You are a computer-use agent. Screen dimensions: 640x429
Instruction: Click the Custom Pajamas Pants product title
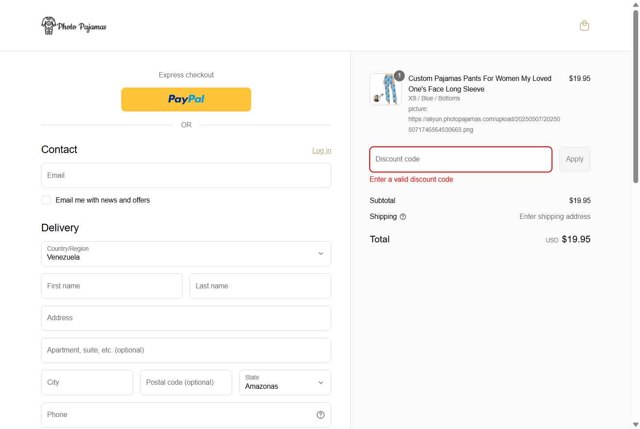coord(480,84)
